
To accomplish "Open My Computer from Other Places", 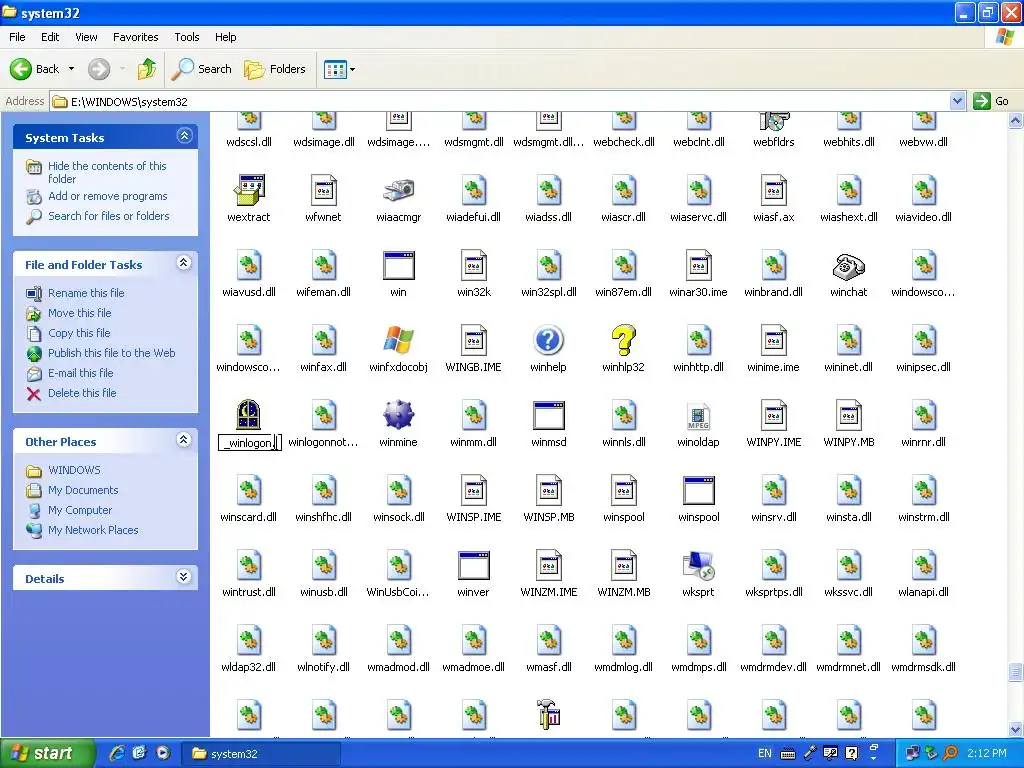I will tap(80, 510).
